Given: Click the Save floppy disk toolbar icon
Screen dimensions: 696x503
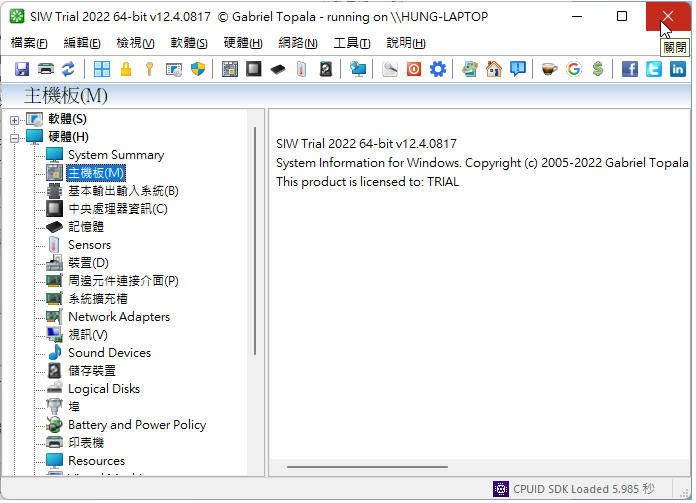Looking at the screenshot, I should coord(22,69).
